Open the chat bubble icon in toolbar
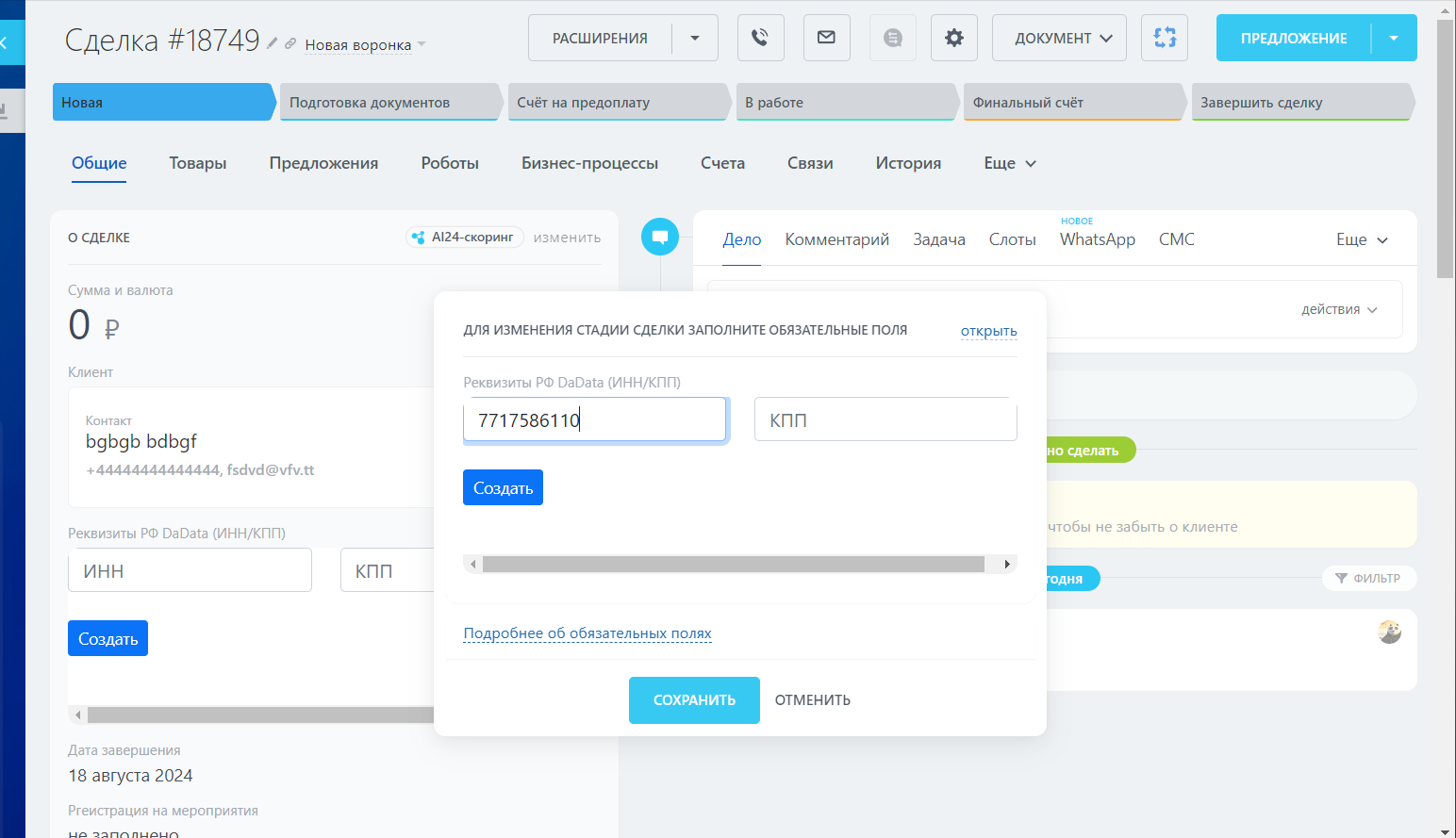Viewport: 1456px width, 838px height. tap(893, 38)
